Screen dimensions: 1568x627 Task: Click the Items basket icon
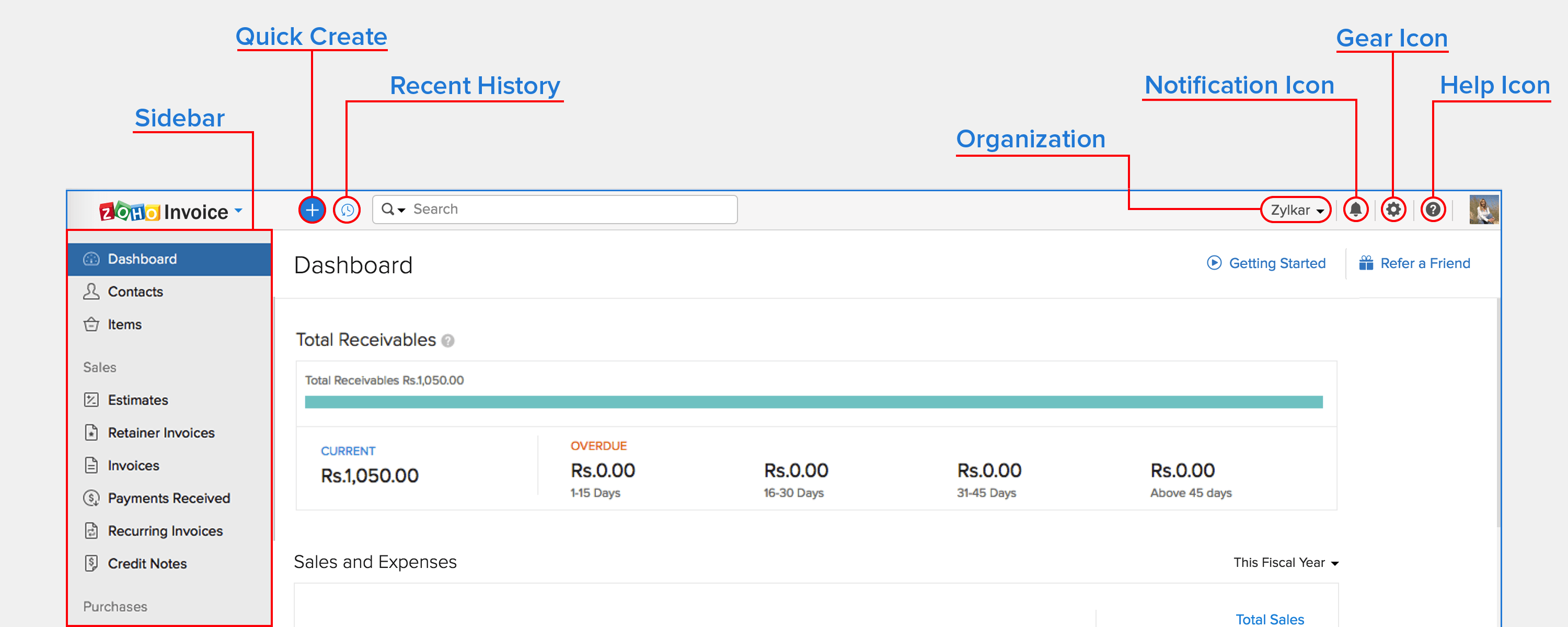pyautogui.click(x=91, y=324)
